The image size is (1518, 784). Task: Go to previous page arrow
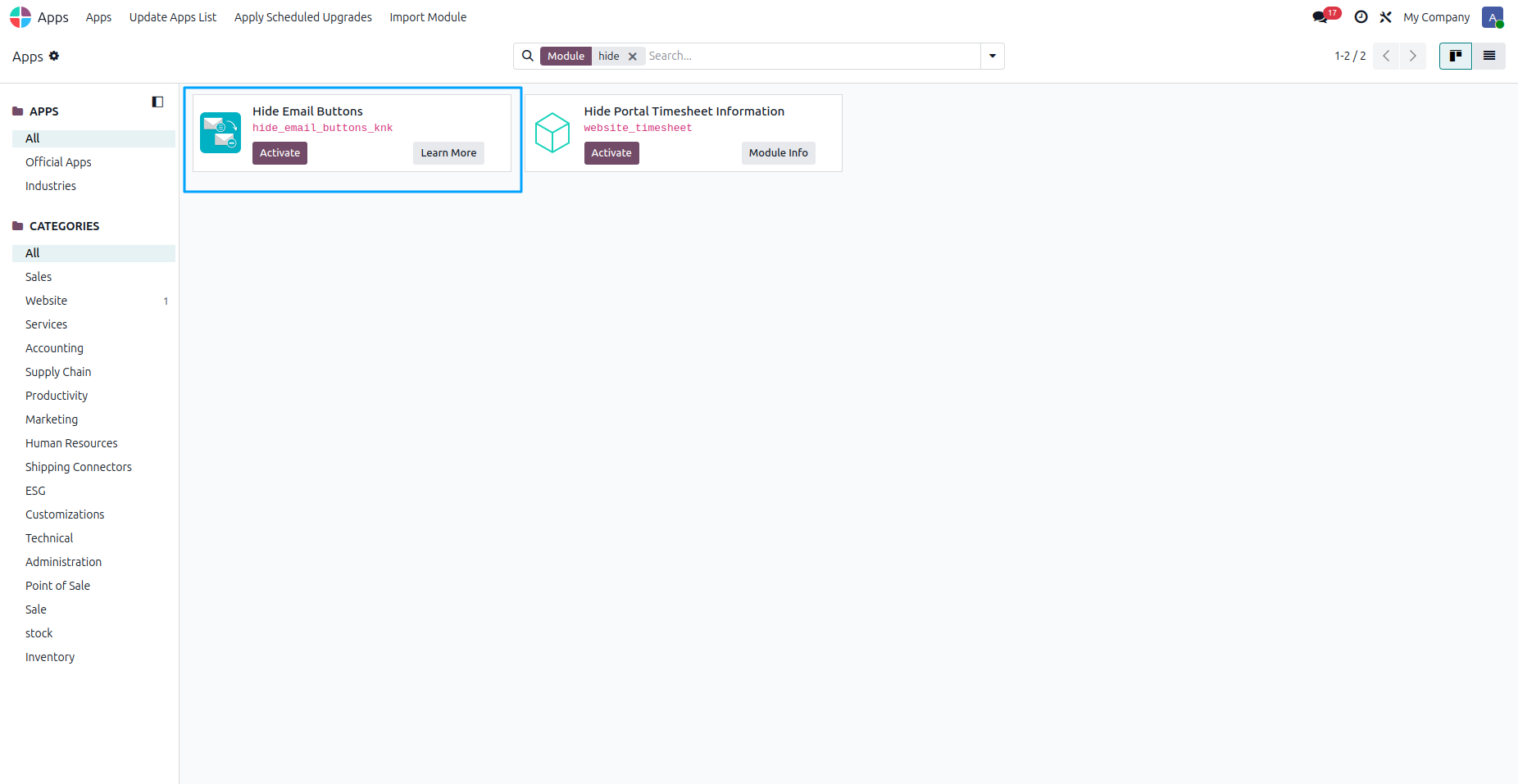[x=1386, y=56]
